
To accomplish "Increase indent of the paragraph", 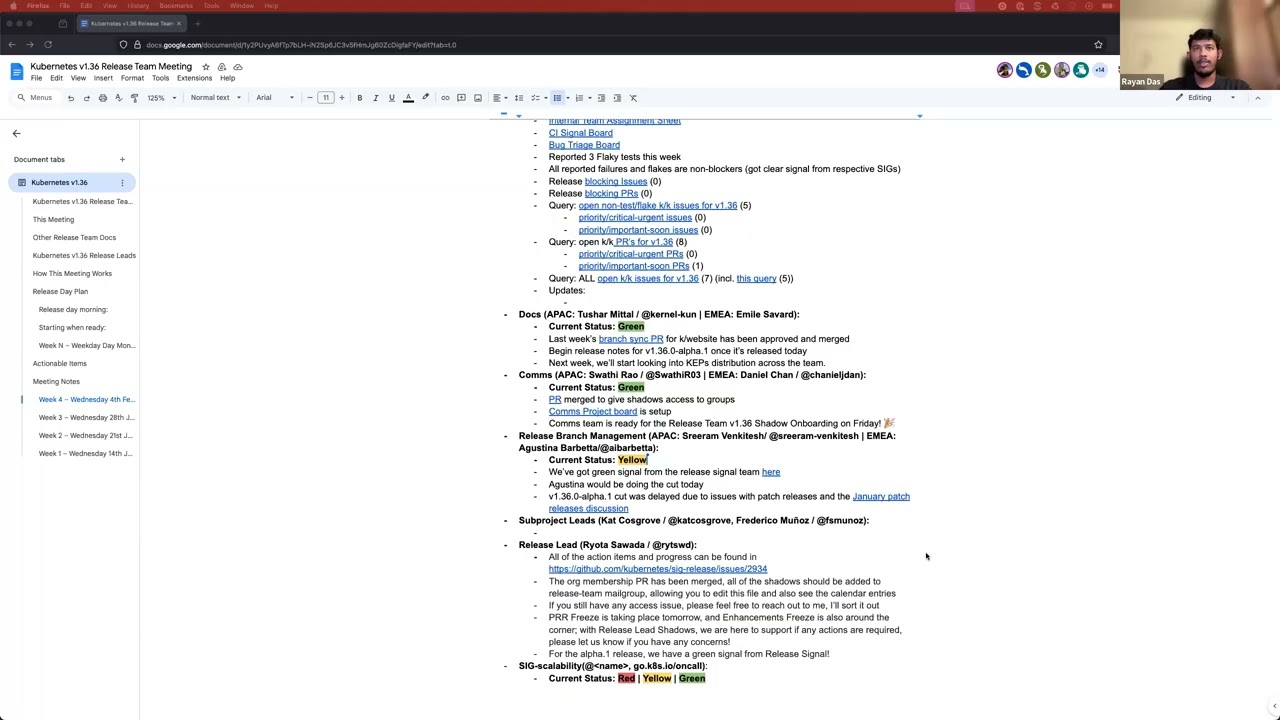I will [616, 98].
